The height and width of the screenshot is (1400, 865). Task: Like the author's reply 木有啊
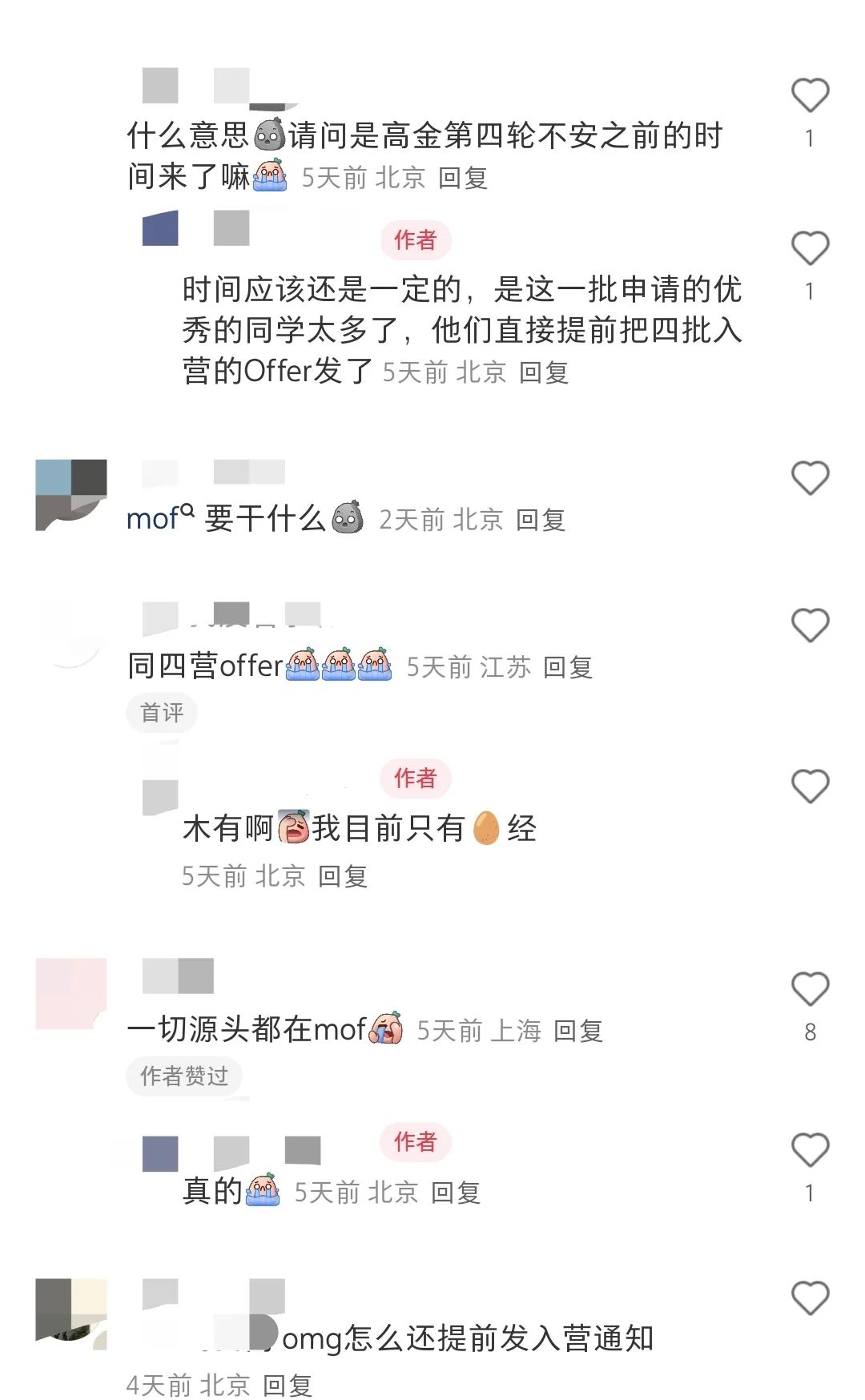point(810,786)
